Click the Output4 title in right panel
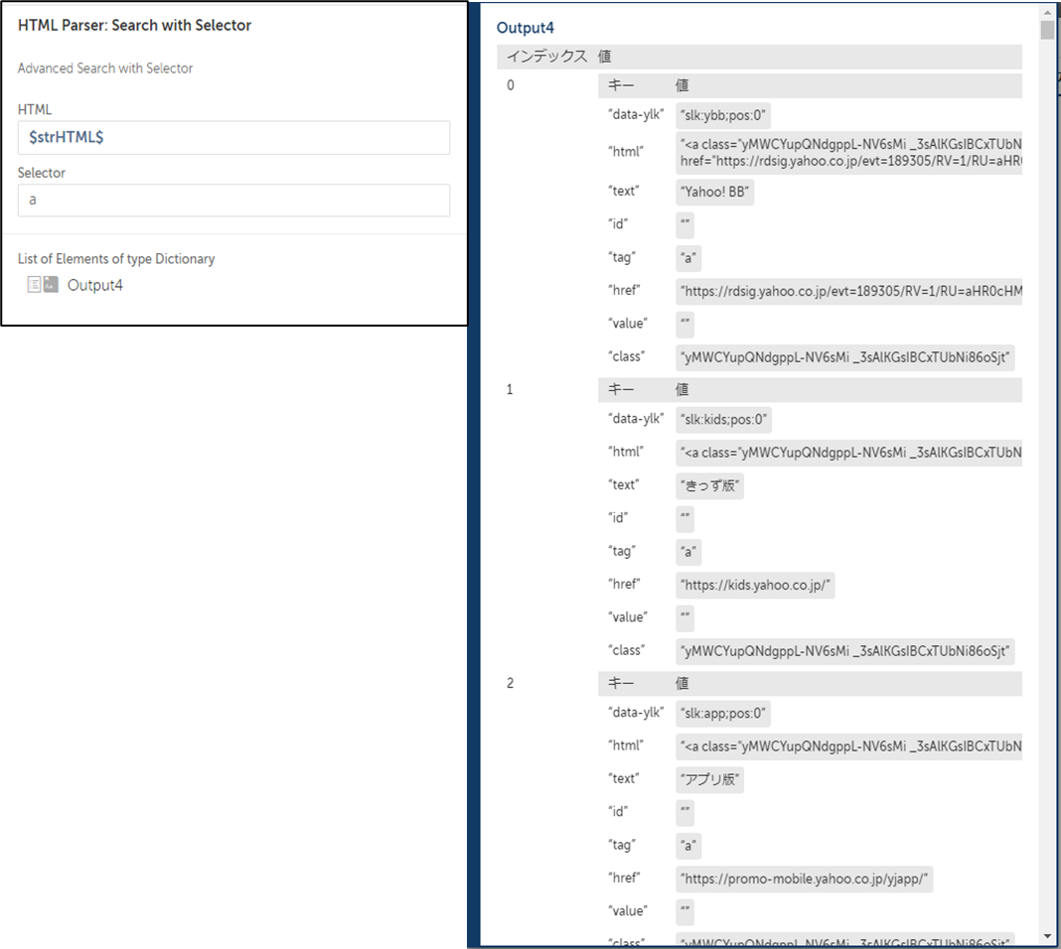This screenshot has height=949, width=1061. click(525, 28)
